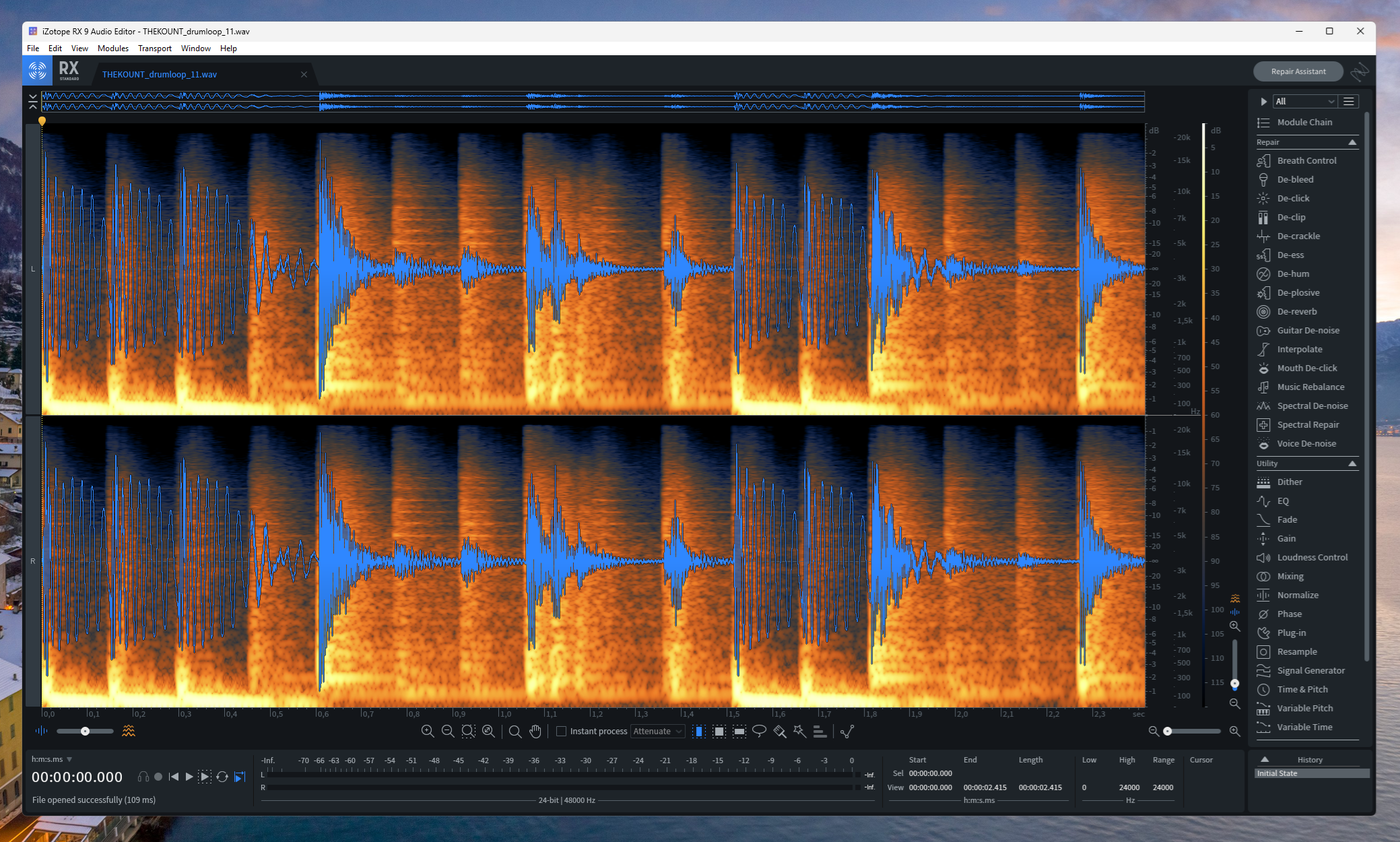Toggle loop playback in the transport
This screenshot has height=842, width=1400.
click(x=222, y=777)
